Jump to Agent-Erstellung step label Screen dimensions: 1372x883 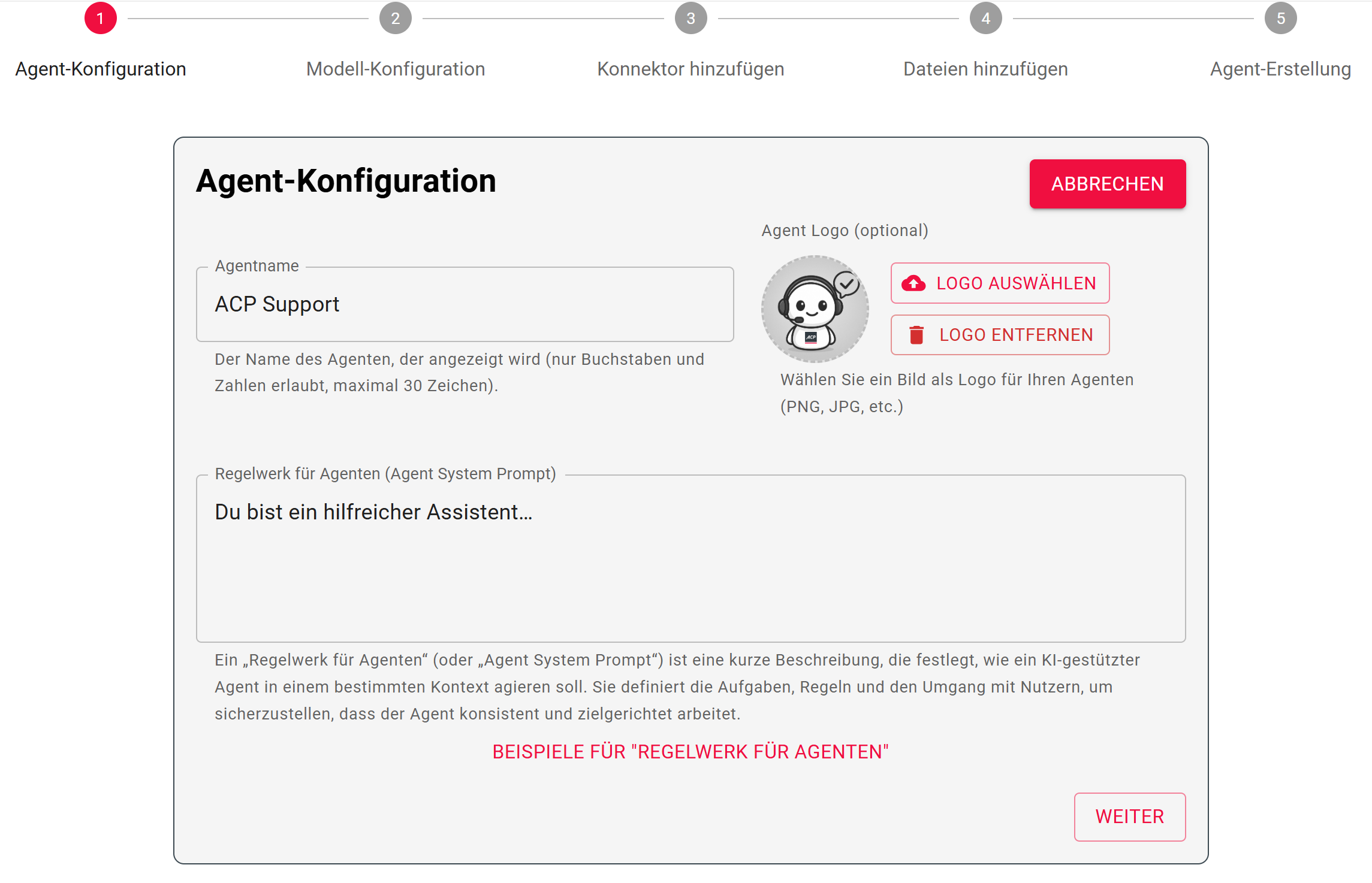pyautogui.click(x=1280, y=69)
